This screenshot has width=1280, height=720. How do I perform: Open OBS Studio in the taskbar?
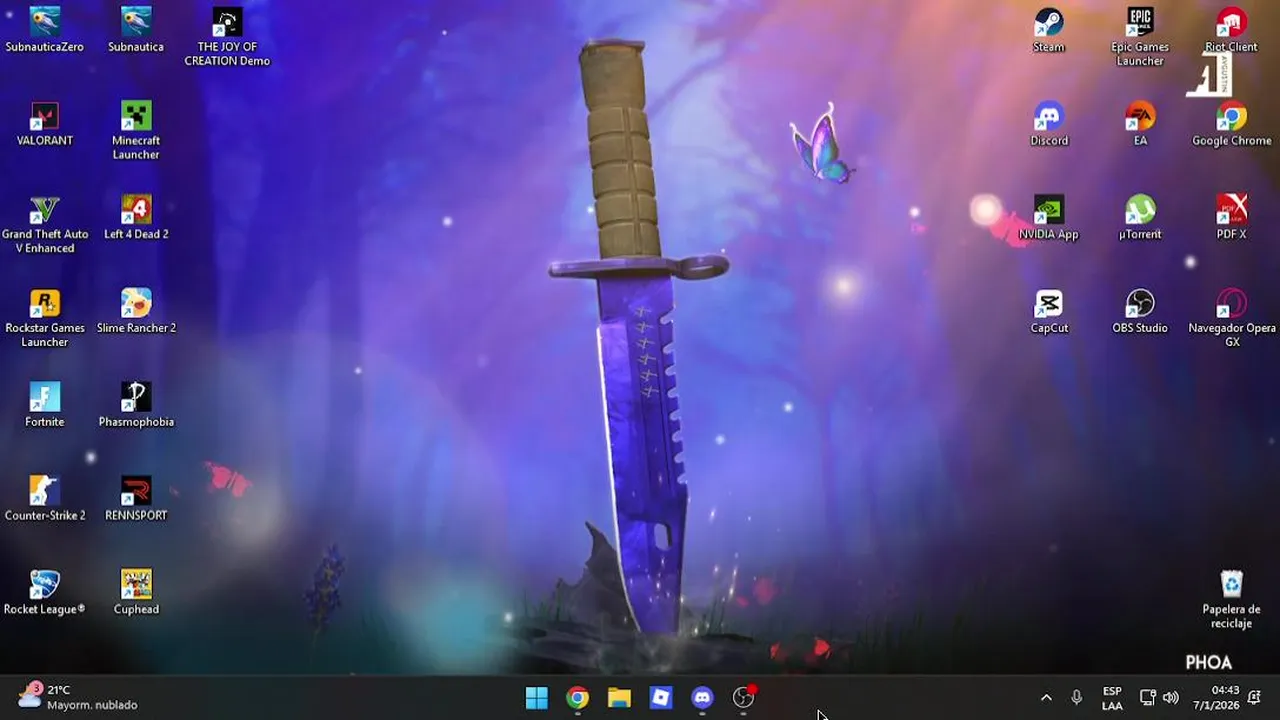743,698
